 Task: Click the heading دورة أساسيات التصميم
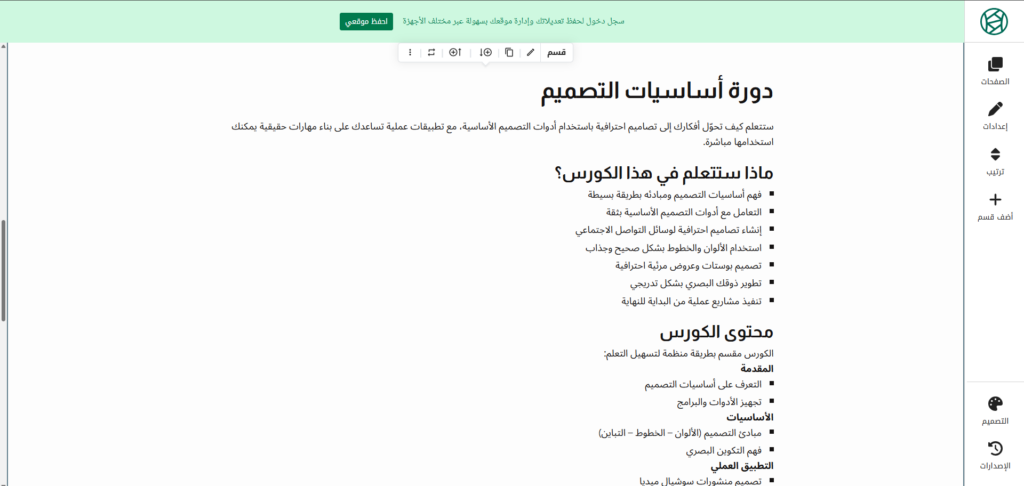click(x=658, y=92)
